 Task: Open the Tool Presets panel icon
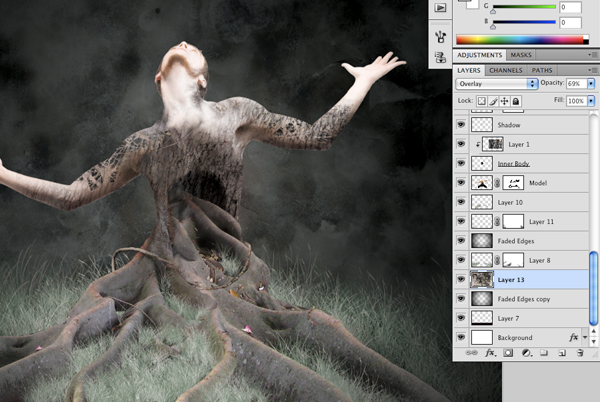[x=440, y=58]
